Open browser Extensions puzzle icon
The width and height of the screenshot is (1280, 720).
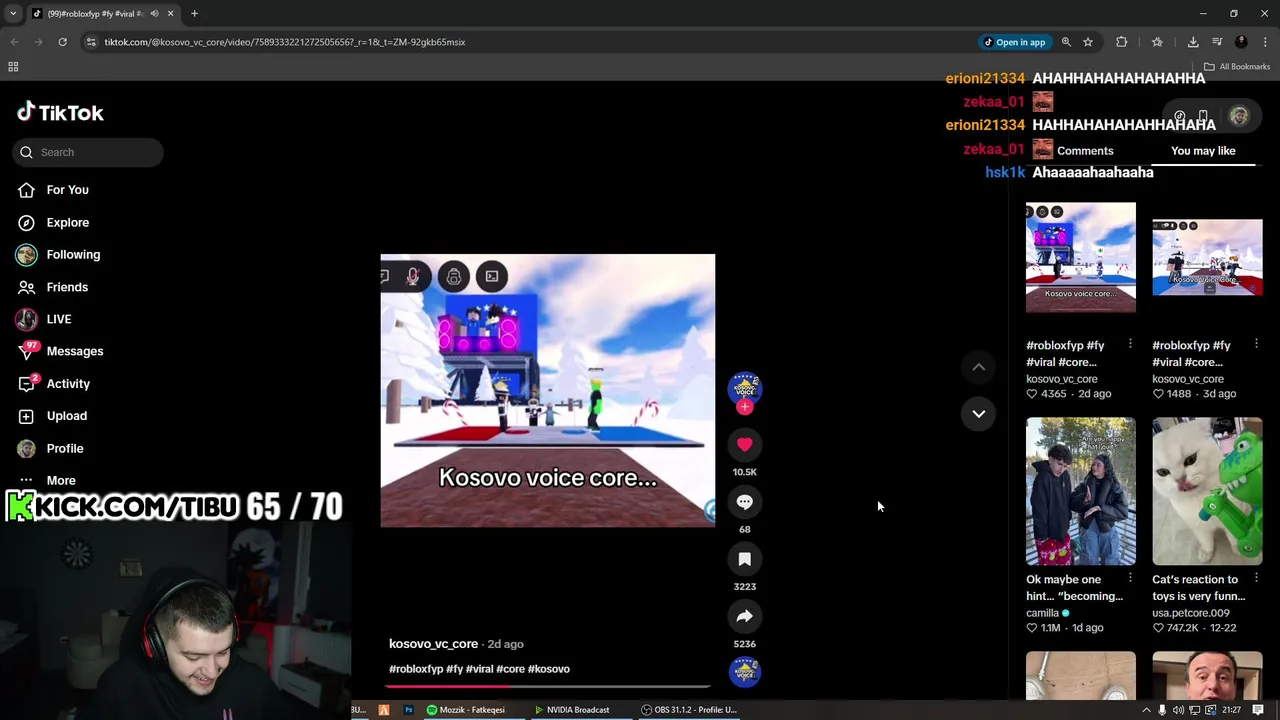(x=1121, y=42)
